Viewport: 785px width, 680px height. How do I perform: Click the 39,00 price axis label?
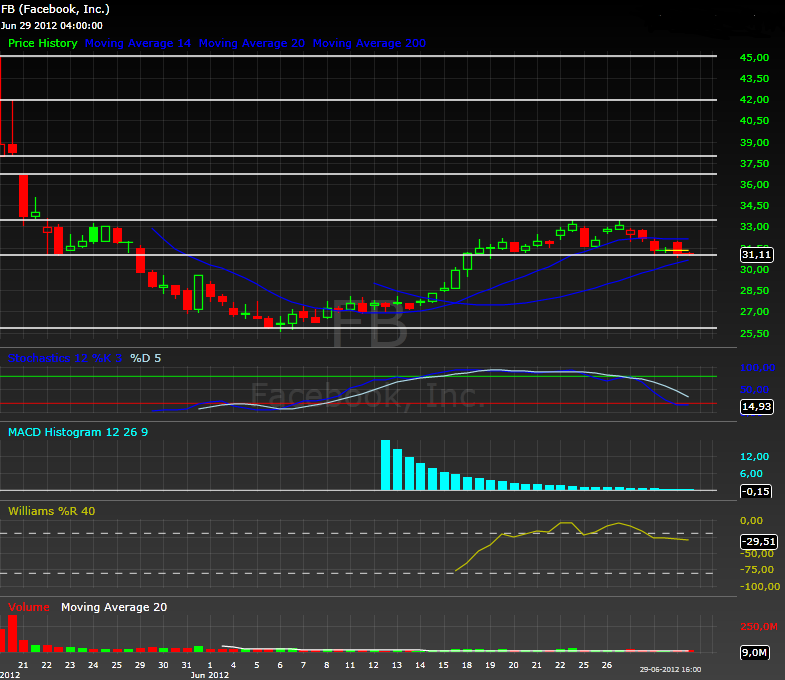(754, 143)
